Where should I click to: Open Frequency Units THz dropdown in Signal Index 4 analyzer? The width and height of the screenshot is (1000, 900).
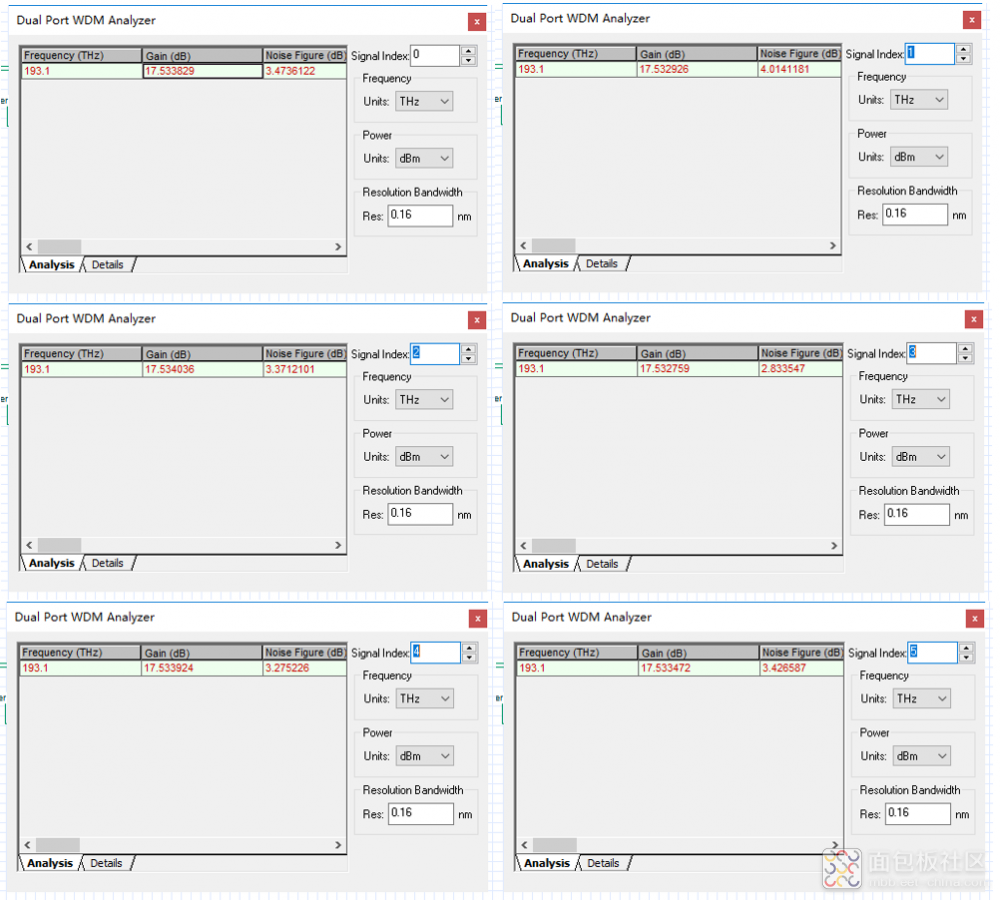click(x=424, y=699)
